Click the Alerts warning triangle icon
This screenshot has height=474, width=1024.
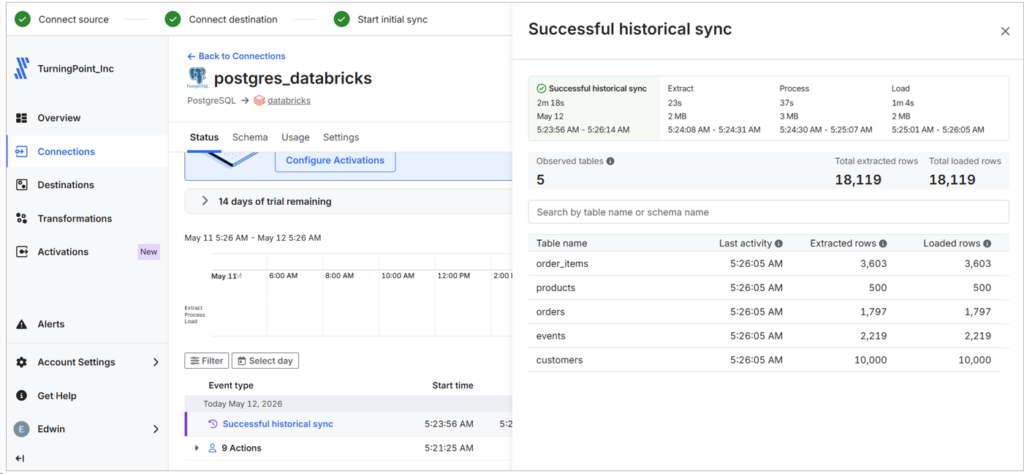22,324
